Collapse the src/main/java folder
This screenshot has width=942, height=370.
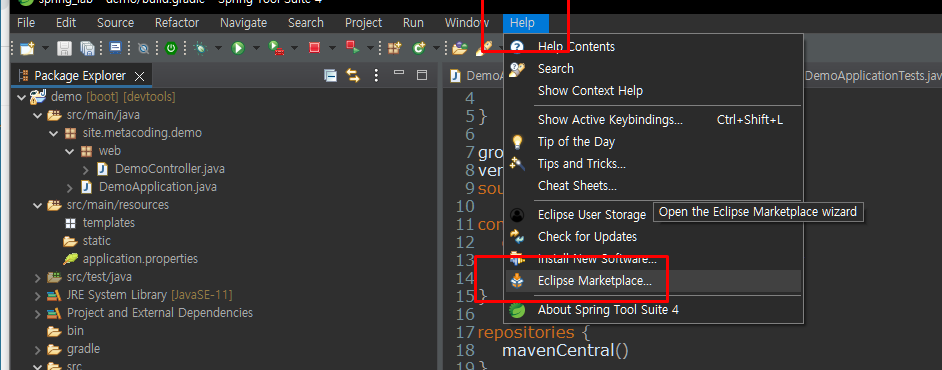[37, 115]
